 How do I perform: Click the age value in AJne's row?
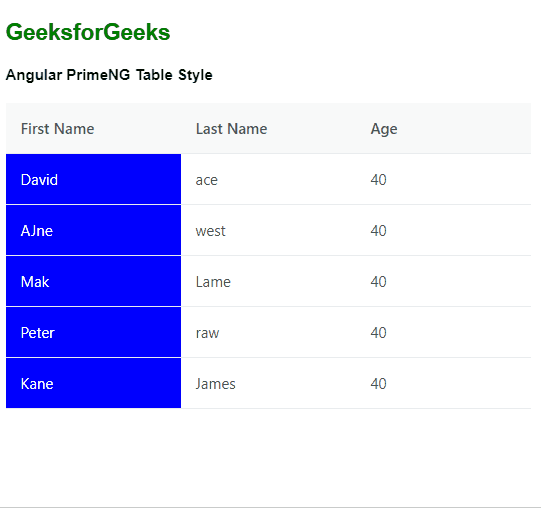443,231
